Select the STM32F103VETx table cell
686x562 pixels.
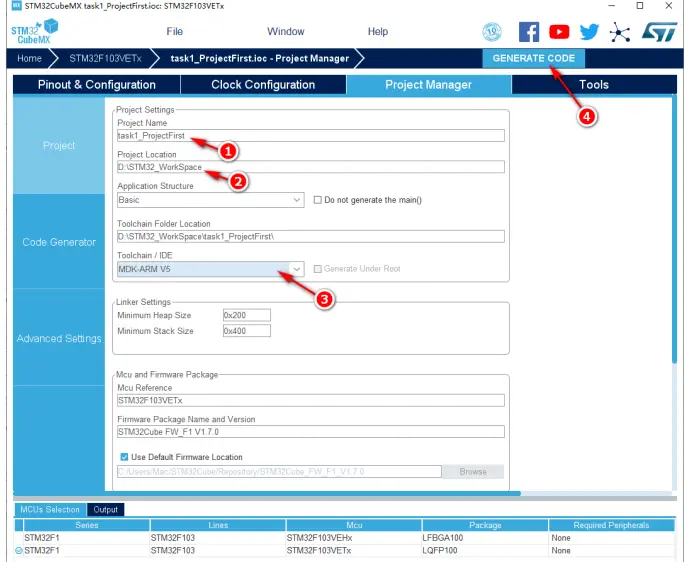click(354, 551)
